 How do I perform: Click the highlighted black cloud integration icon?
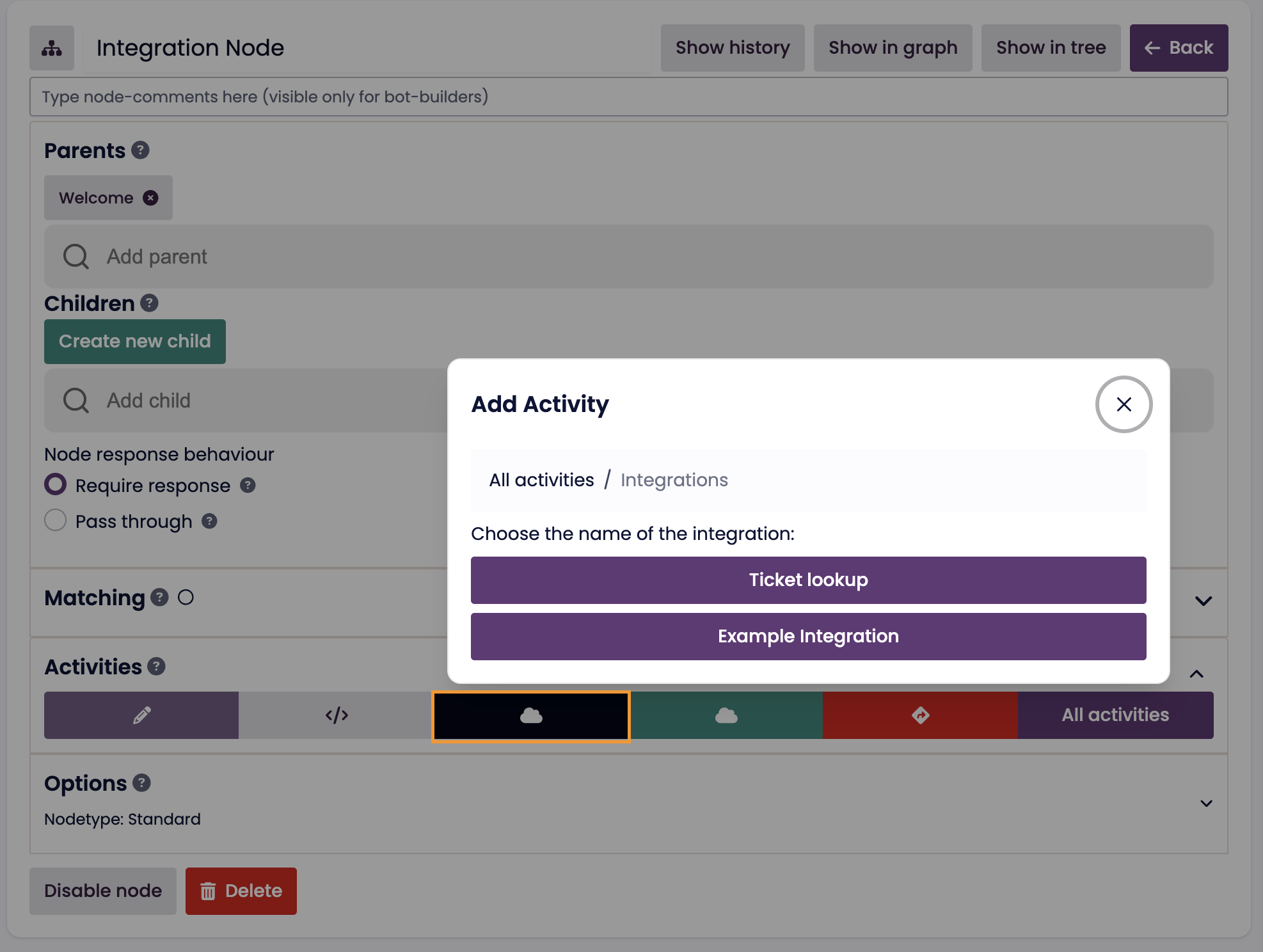[x=531, y=716]
